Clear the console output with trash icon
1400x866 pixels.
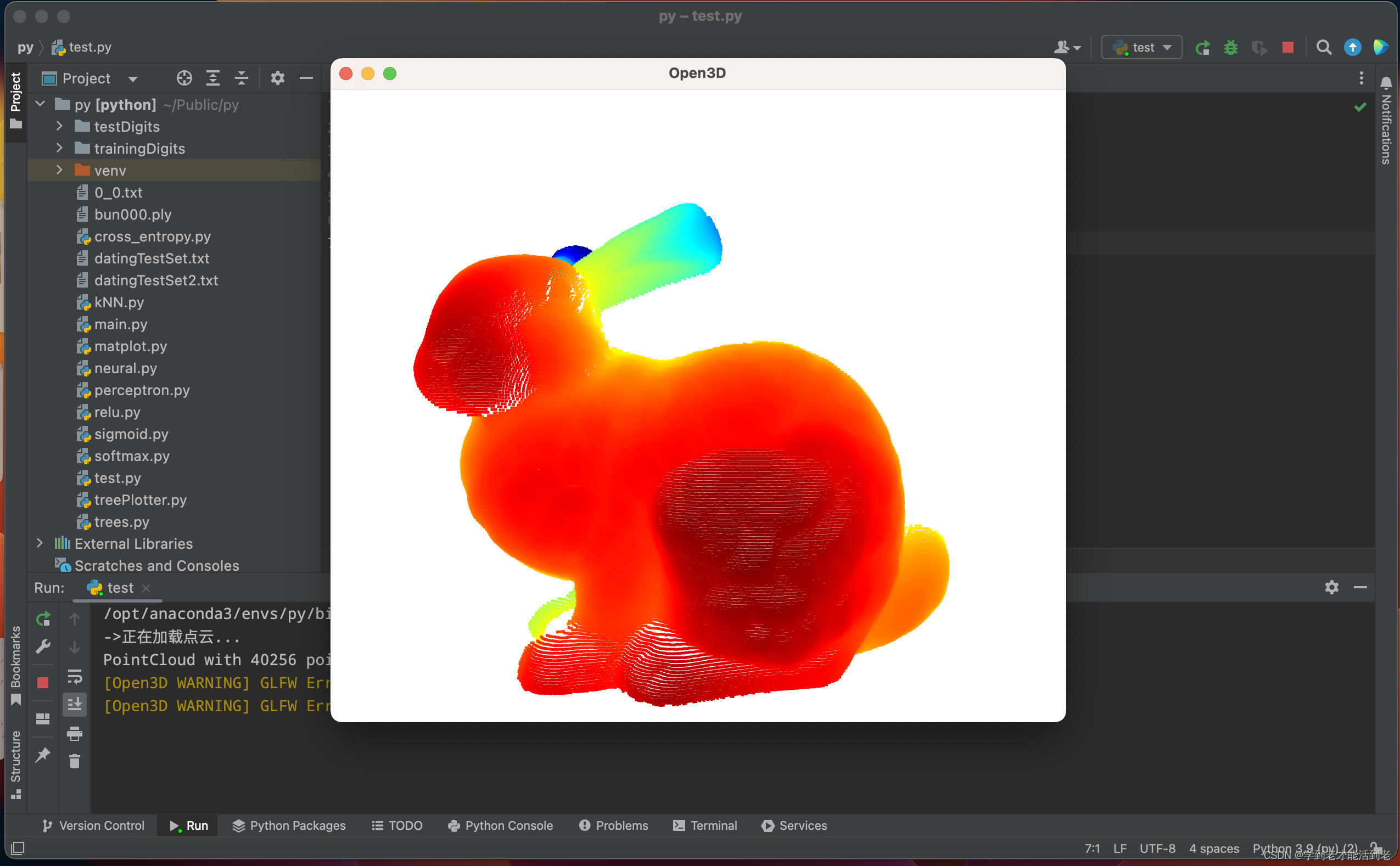coord(75,761)
